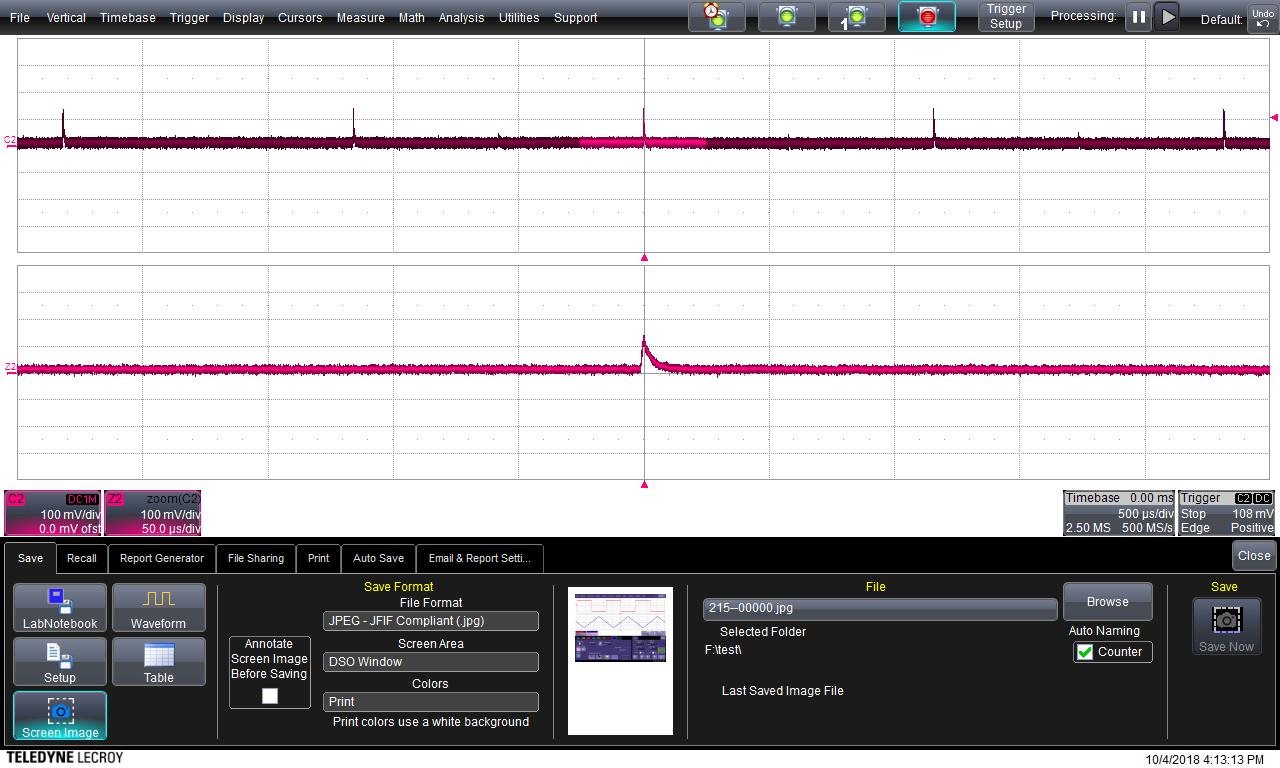
Task: Open the Measure menu
Action: [360, 18]
